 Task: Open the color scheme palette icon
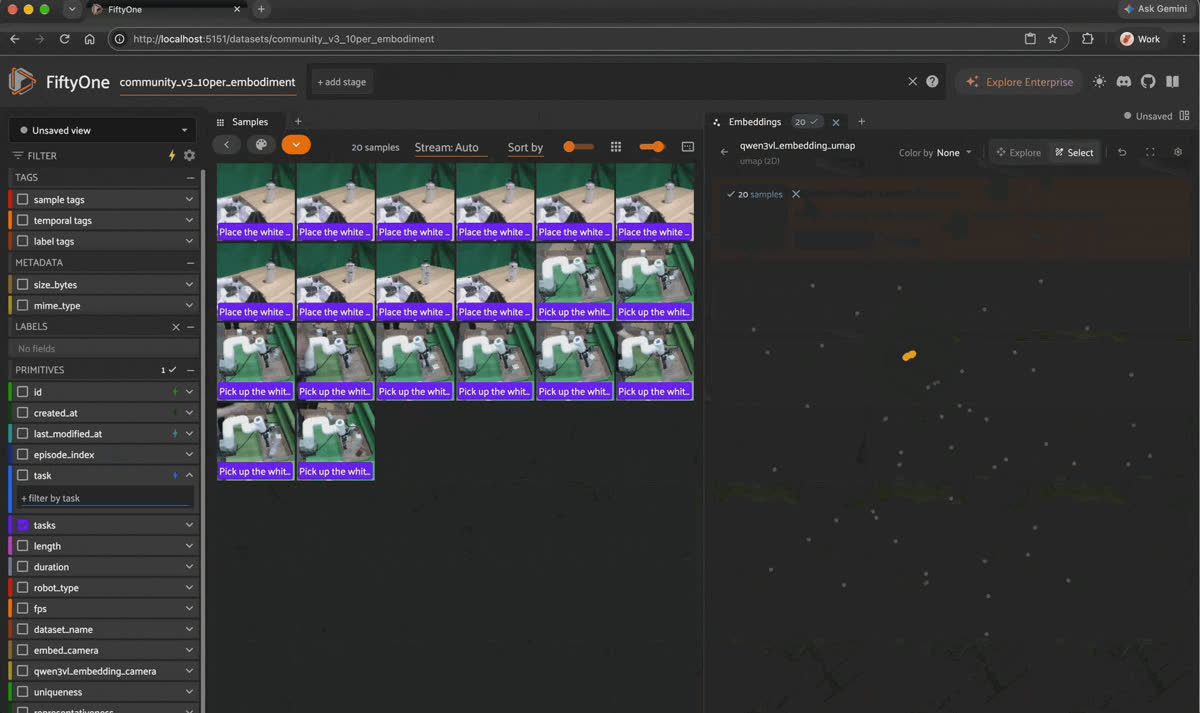point(261,145)
